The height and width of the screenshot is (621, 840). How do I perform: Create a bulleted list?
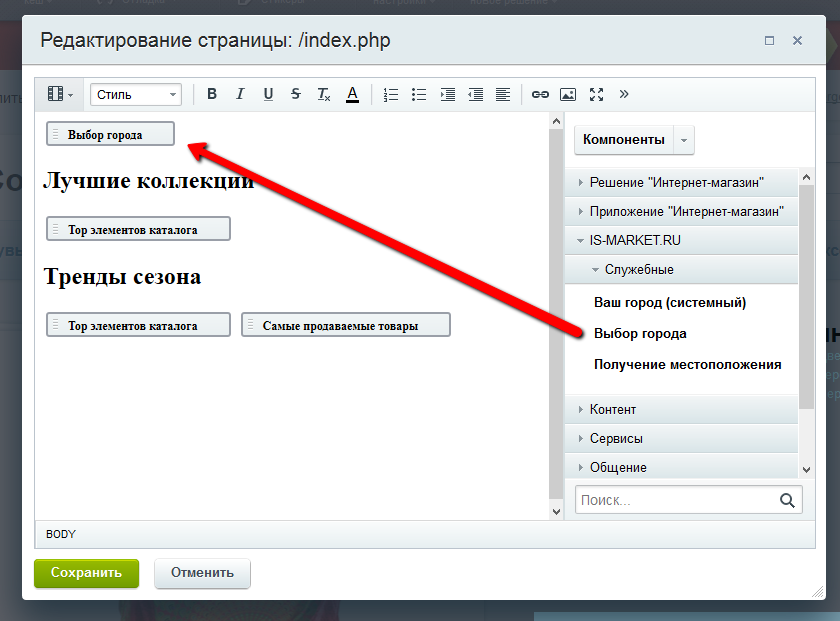pos(419,94)
